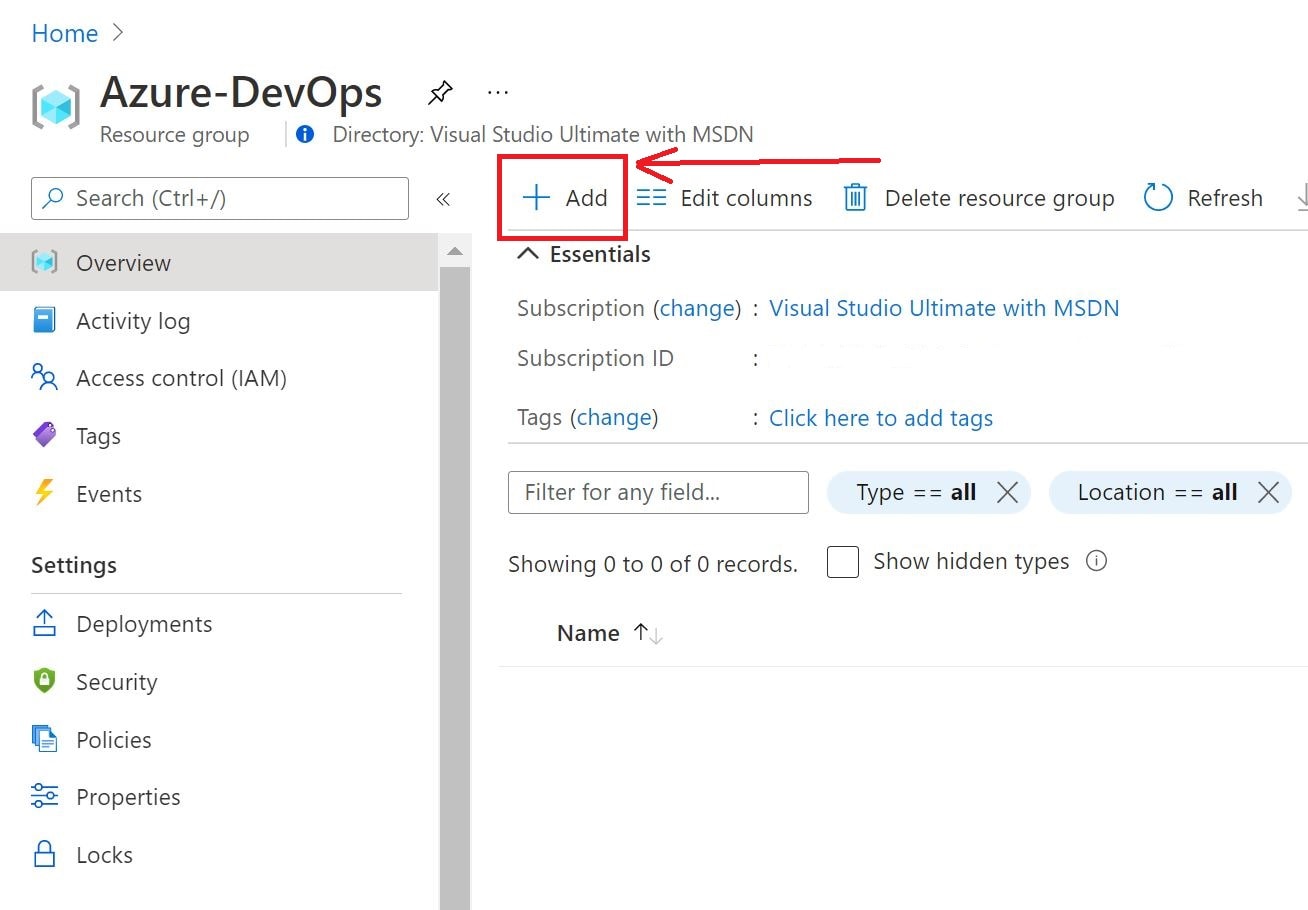
Task: Collapse the sidebar with double chevron
Action: tap(443, 199)
